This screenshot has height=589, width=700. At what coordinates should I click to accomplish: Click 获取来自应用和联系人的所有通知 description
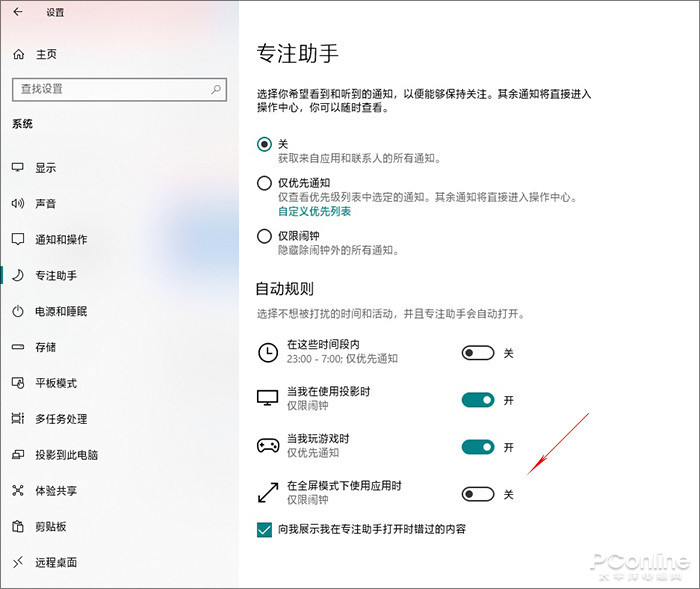(x=360, y=158)
